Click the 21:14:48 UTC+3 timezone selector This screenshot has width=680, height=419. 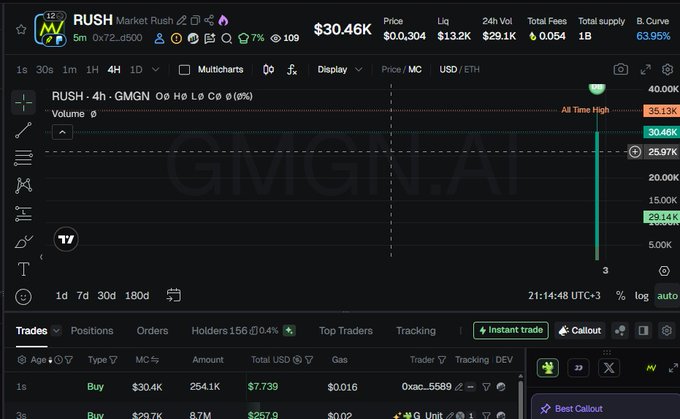[x=564, y=296]
